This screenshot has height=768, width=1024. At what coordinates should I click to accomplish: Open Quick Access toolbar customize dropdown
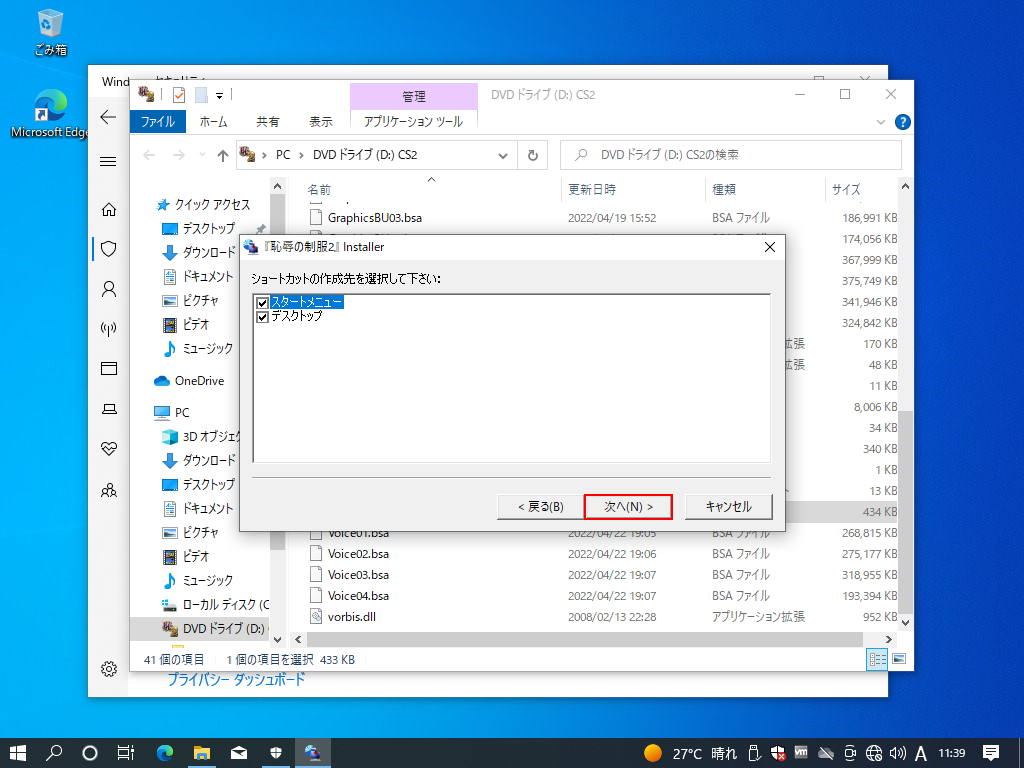point(219,95)
